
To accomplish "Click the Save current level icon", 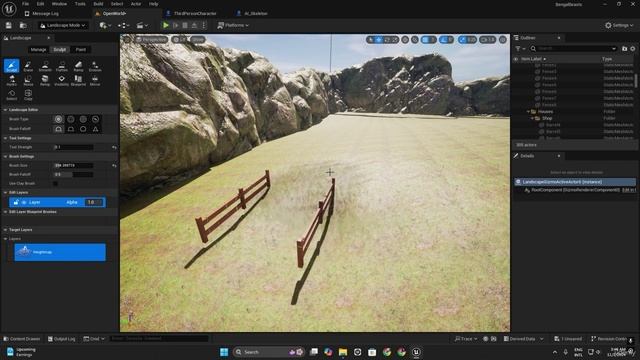I will coord(9,25).
